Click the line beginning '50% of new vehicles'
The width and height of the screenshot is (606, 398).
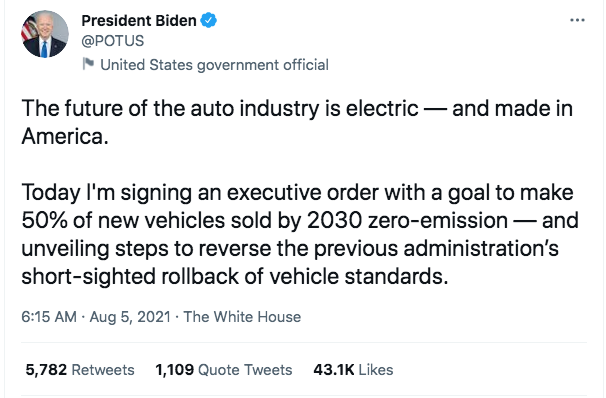click(x=300, y=220)
